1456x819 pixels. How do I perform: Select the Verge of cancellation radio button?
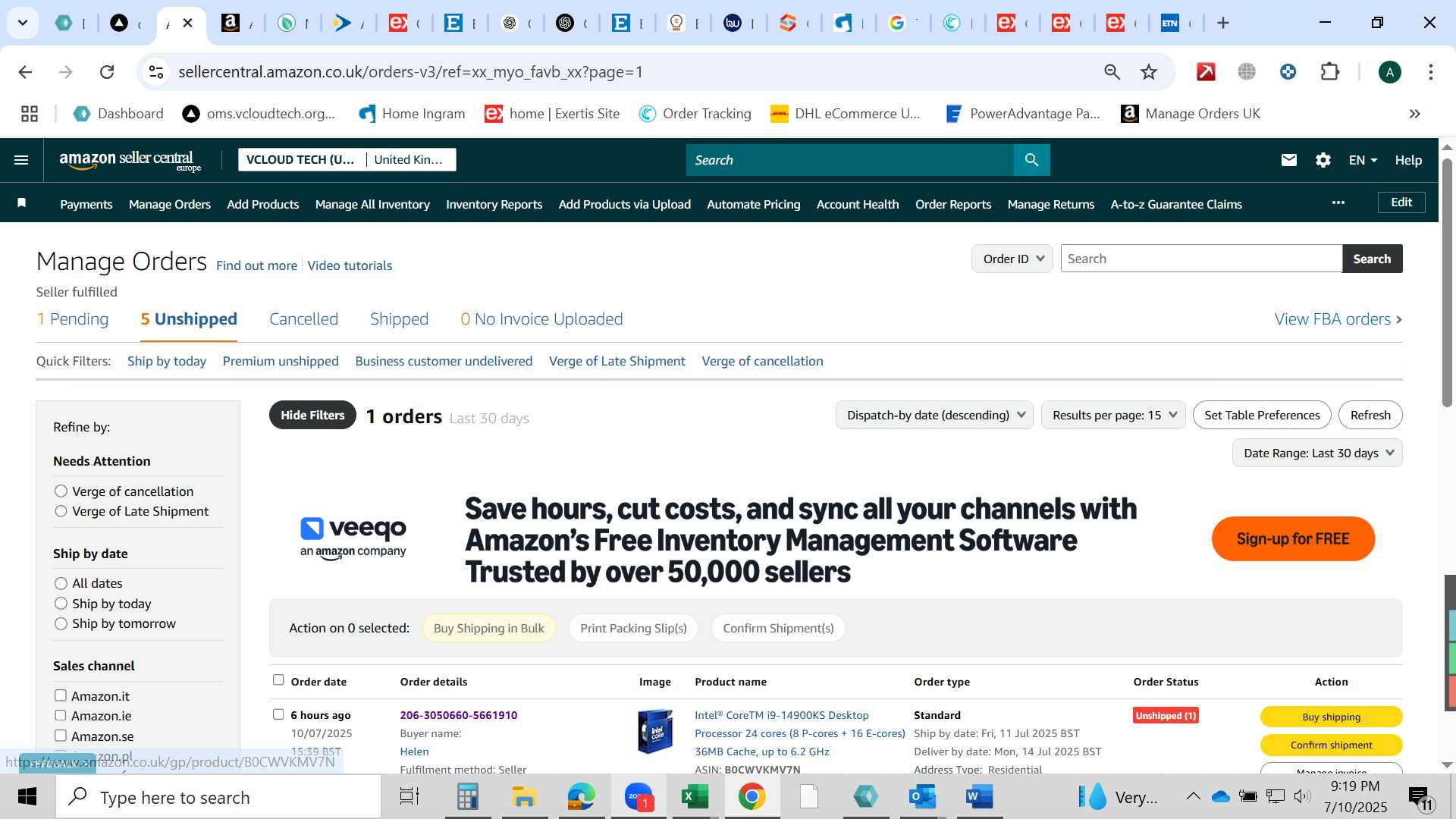click(61, 491)
